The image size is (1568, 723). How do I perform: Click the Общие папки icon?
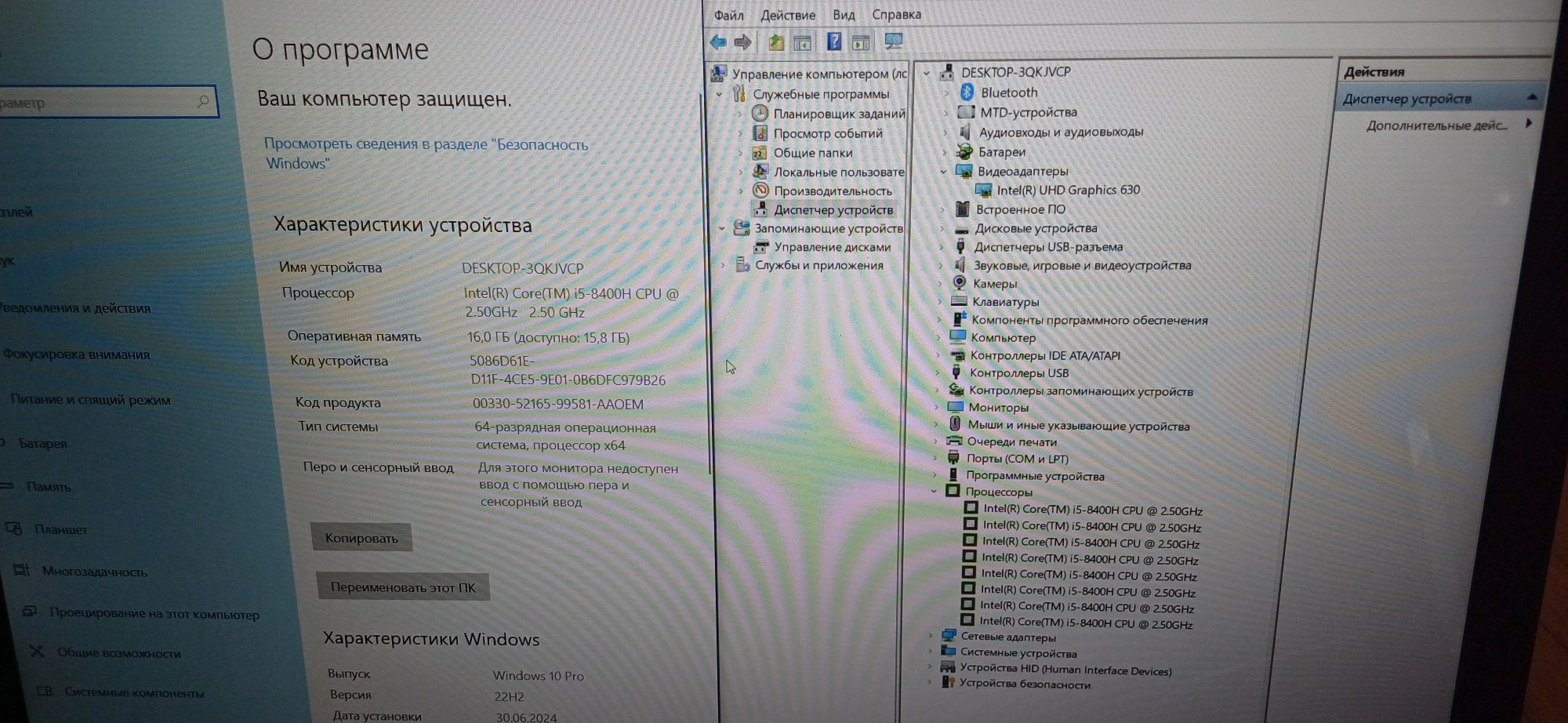(x=759, y=152)
